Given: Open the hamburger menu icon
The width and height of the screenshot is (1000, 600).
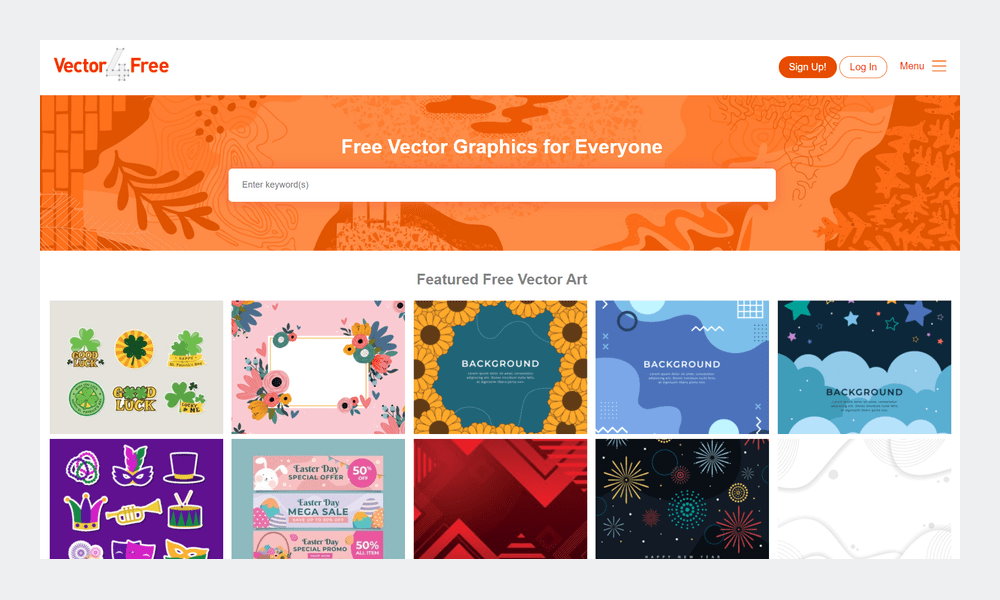Looking at the screenshot, I should tap(939, 66).
